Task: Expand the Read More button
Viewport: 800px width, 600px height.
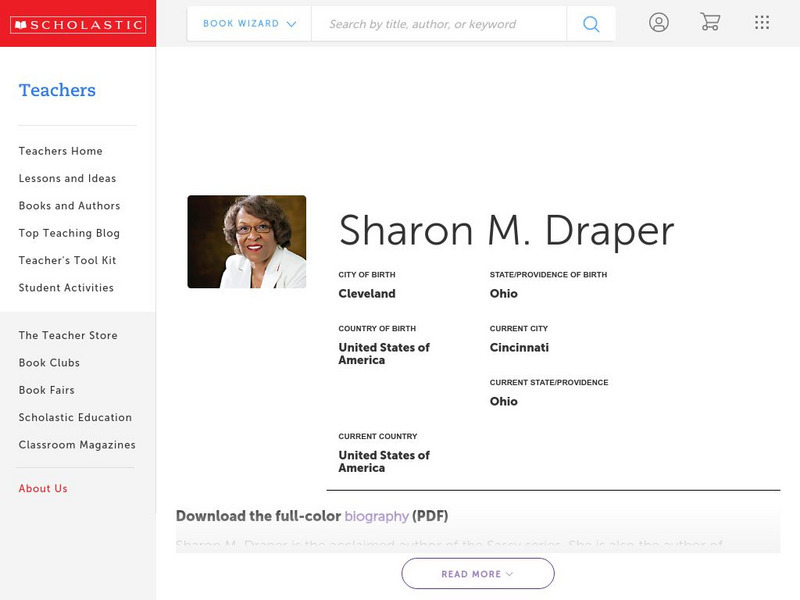Action: point(478,573)
